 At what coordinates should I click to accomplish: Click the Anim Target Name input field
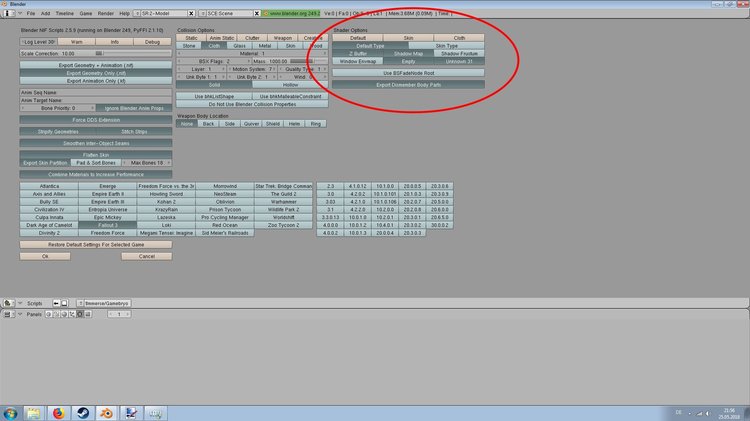click(96, 100)
